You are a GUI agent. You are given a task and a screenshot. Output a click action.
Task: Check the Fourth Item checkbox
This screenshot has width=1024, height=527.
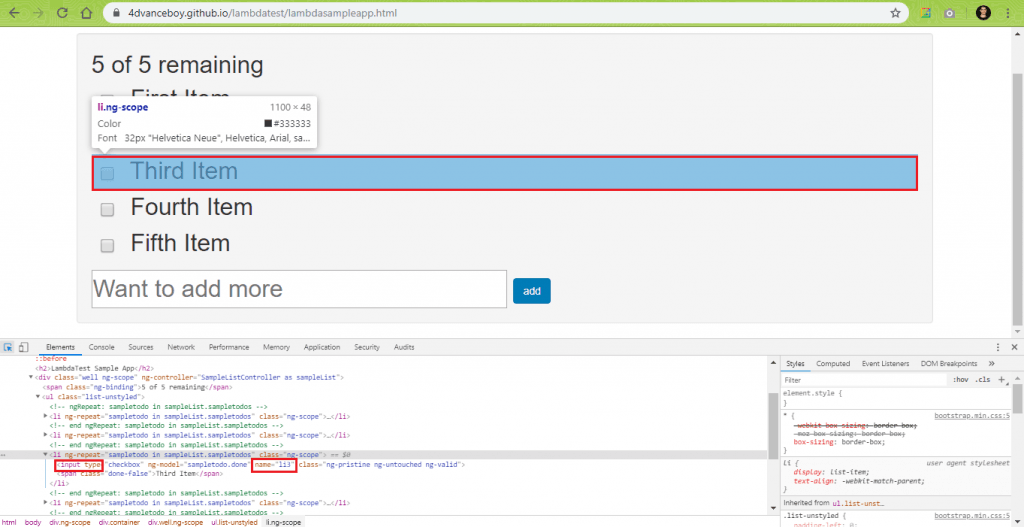[107, 210]
